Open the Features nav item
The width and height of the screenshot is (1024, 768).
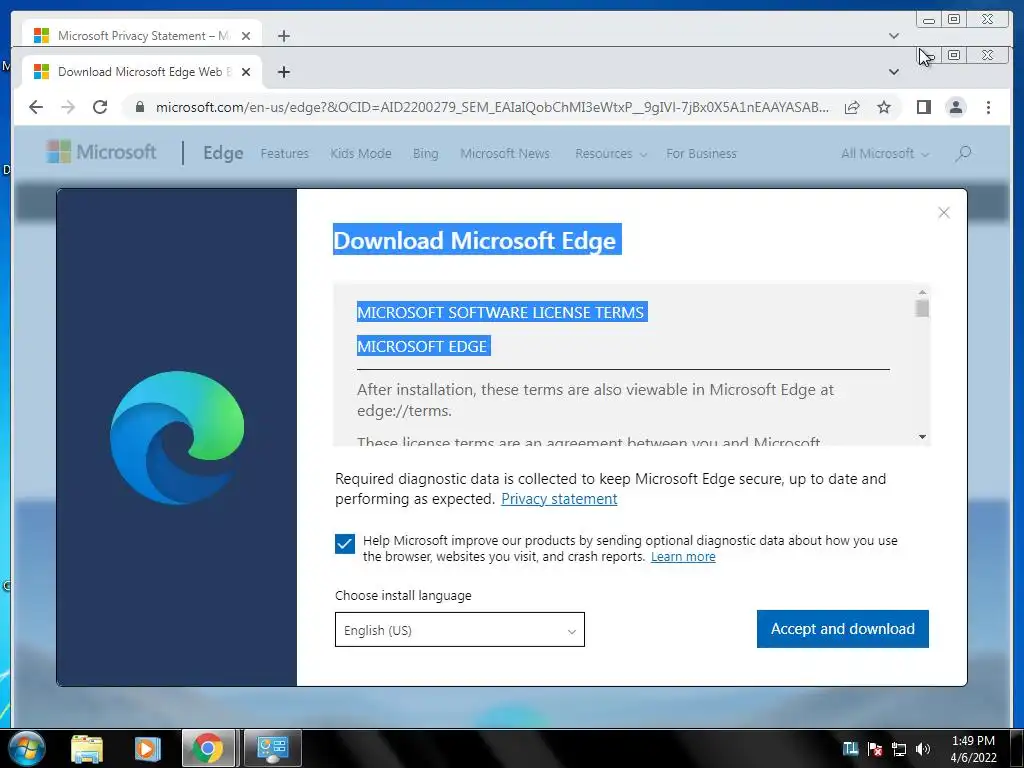click(x=284, y=153)
